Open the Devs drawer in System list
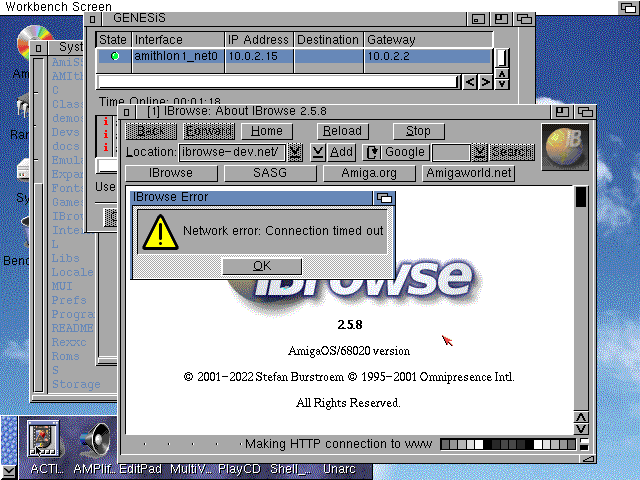The width and height of the screenshot is (640, 480). coord(65,132)
